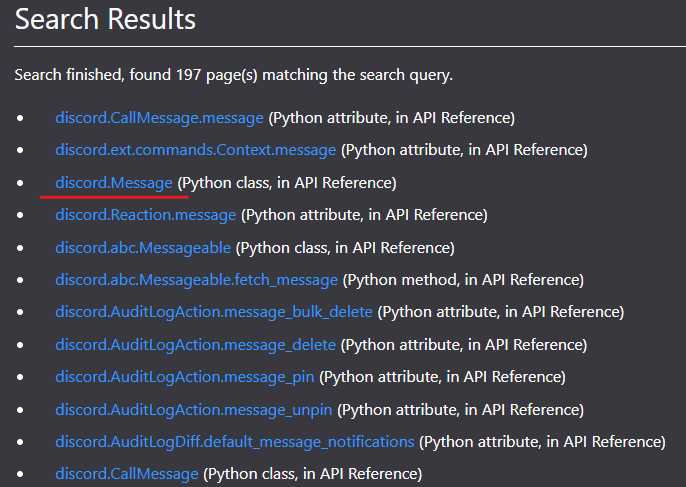The height and width of the screenshot is (487, 686).
Task: Open discord.AuditLogAction.message_bulk_delete link
Action: coord(214,312)
